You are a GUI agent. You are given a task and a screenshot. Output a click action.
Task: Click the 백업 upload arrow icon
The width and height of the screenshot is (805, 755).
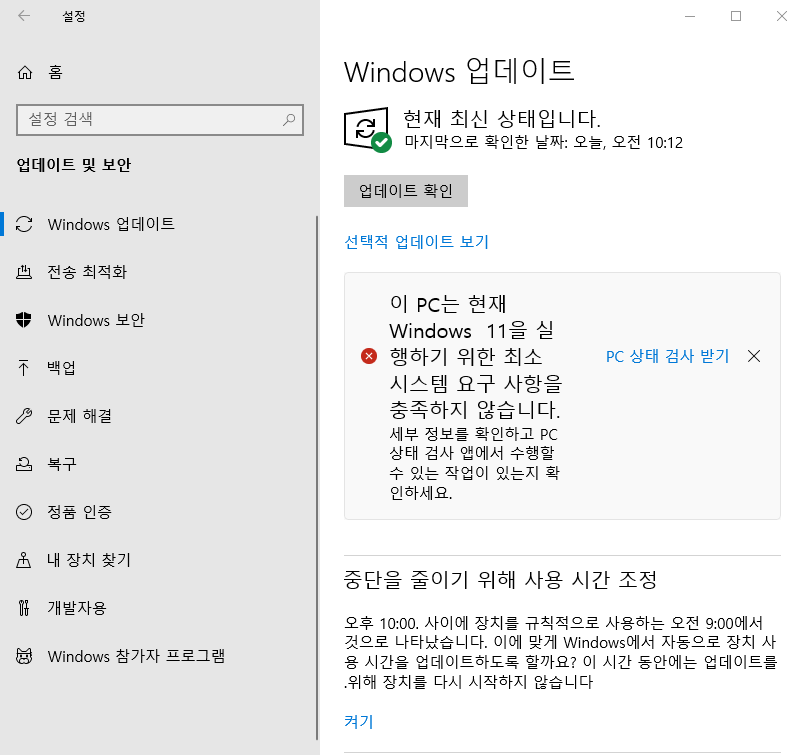pyautogui.click(x=26, y=368)
